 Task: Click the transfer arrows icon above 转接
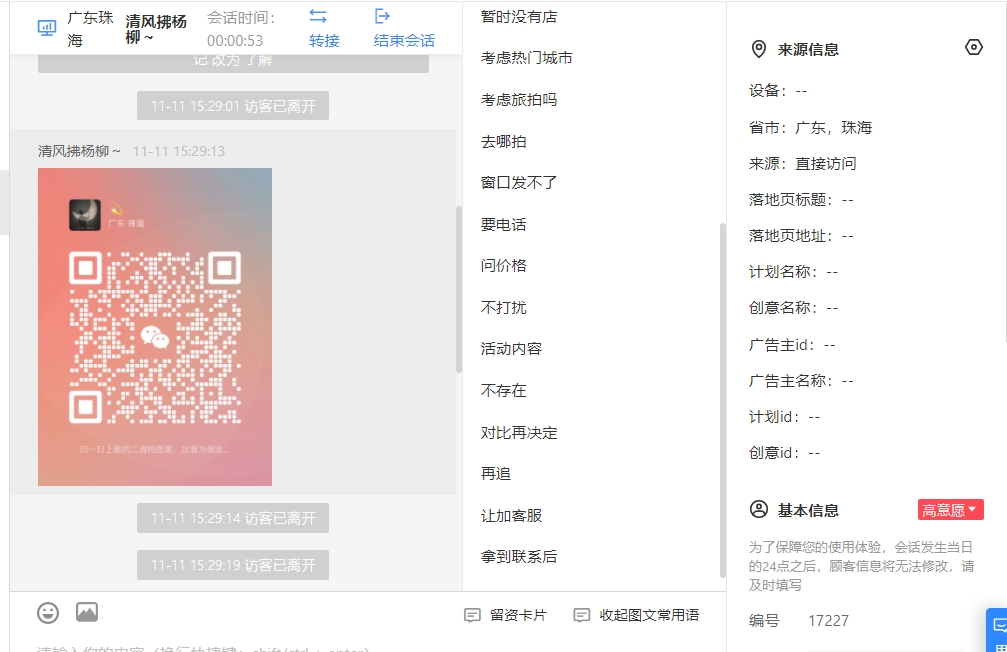click(x=318, y=16)
